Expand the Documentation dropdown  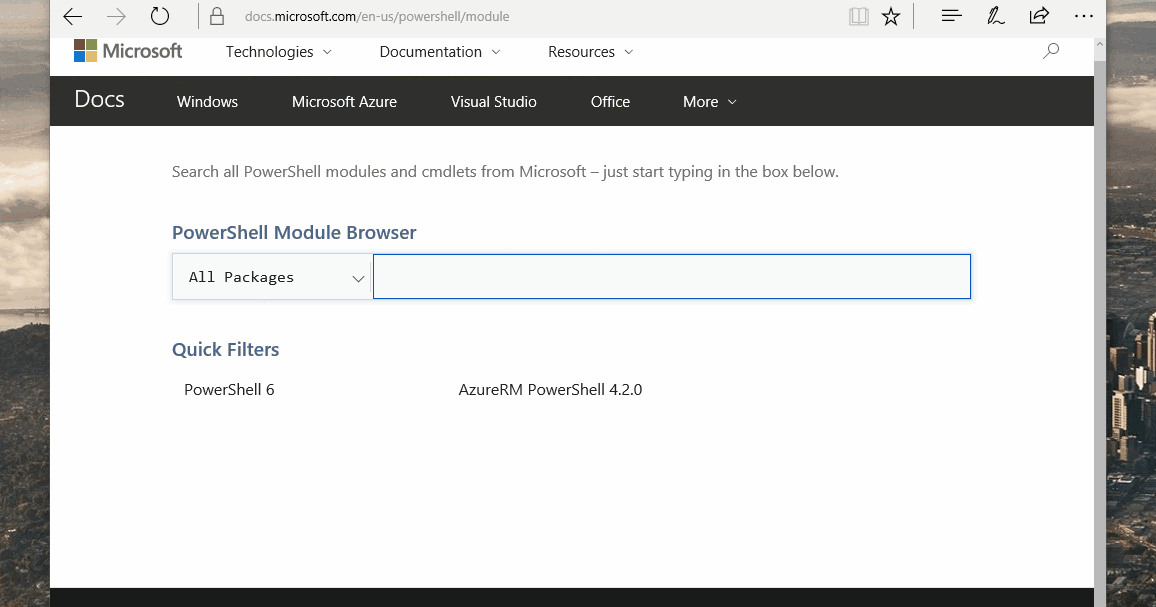[x=440, y=52]
